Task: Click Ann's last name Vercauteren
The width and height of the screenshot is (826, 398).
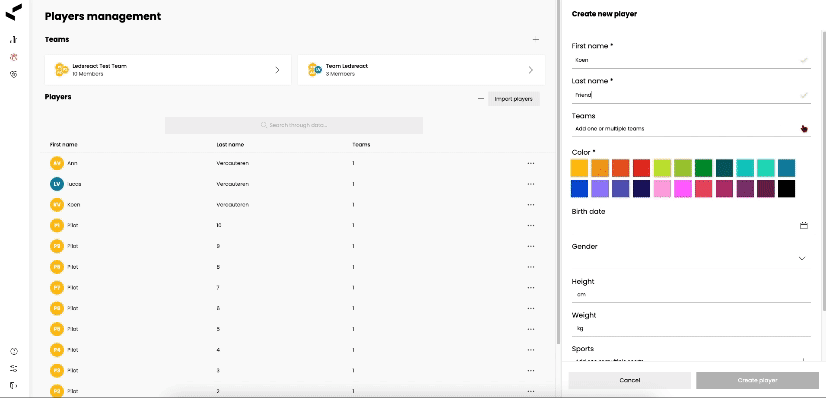Action: click(232, 163)
